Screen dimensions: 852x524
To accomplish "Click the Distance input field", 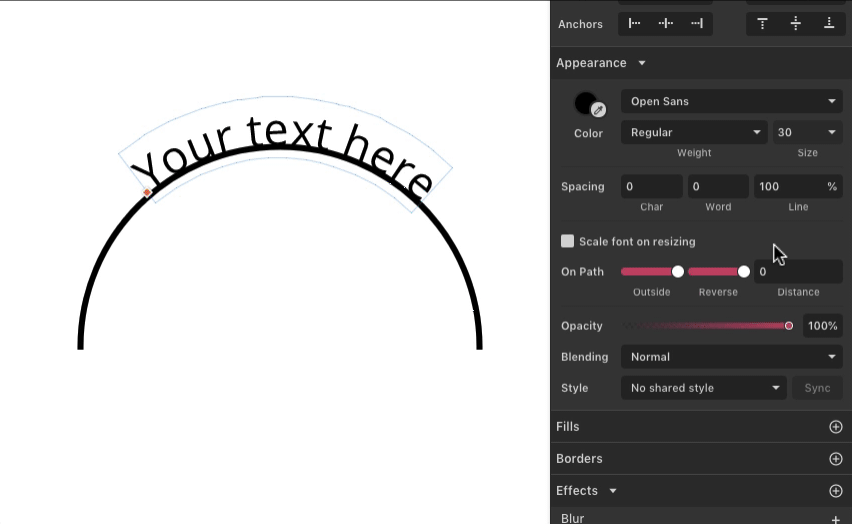I will (x=797, y=272).
